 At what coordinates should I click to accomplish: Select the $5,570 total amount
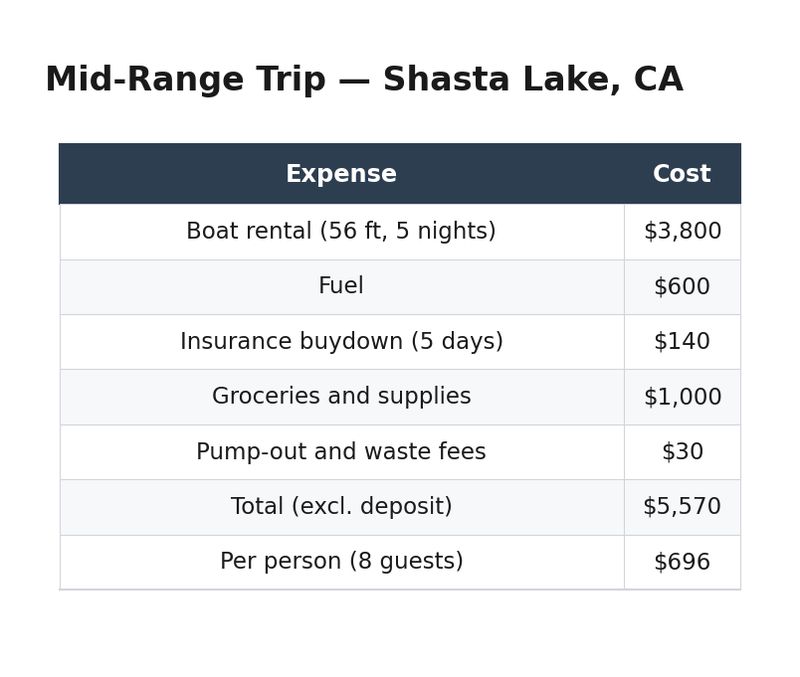(x=682, y=507)
